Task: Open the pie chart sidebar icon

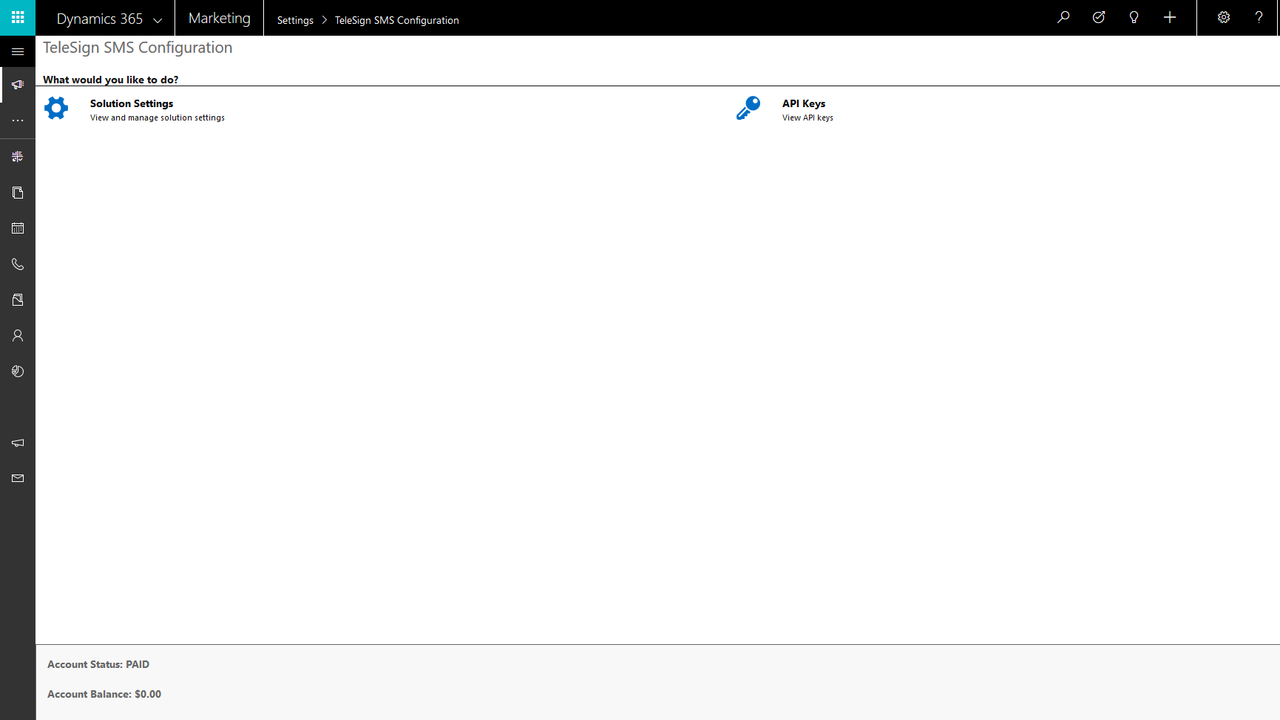Action: pos(17,371)
